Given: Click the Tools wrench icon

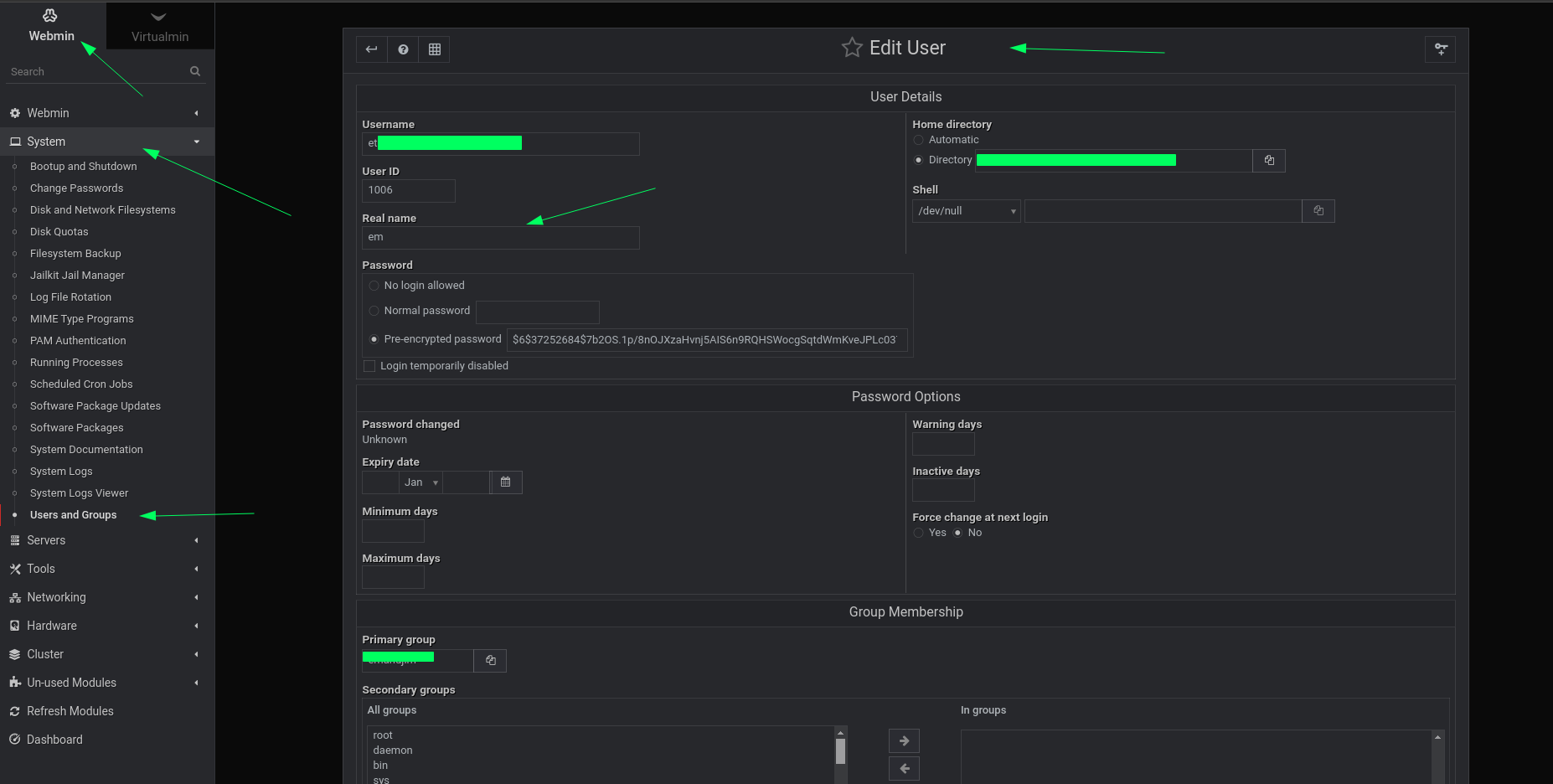Looking at the screenshot, I should point(14,569).
